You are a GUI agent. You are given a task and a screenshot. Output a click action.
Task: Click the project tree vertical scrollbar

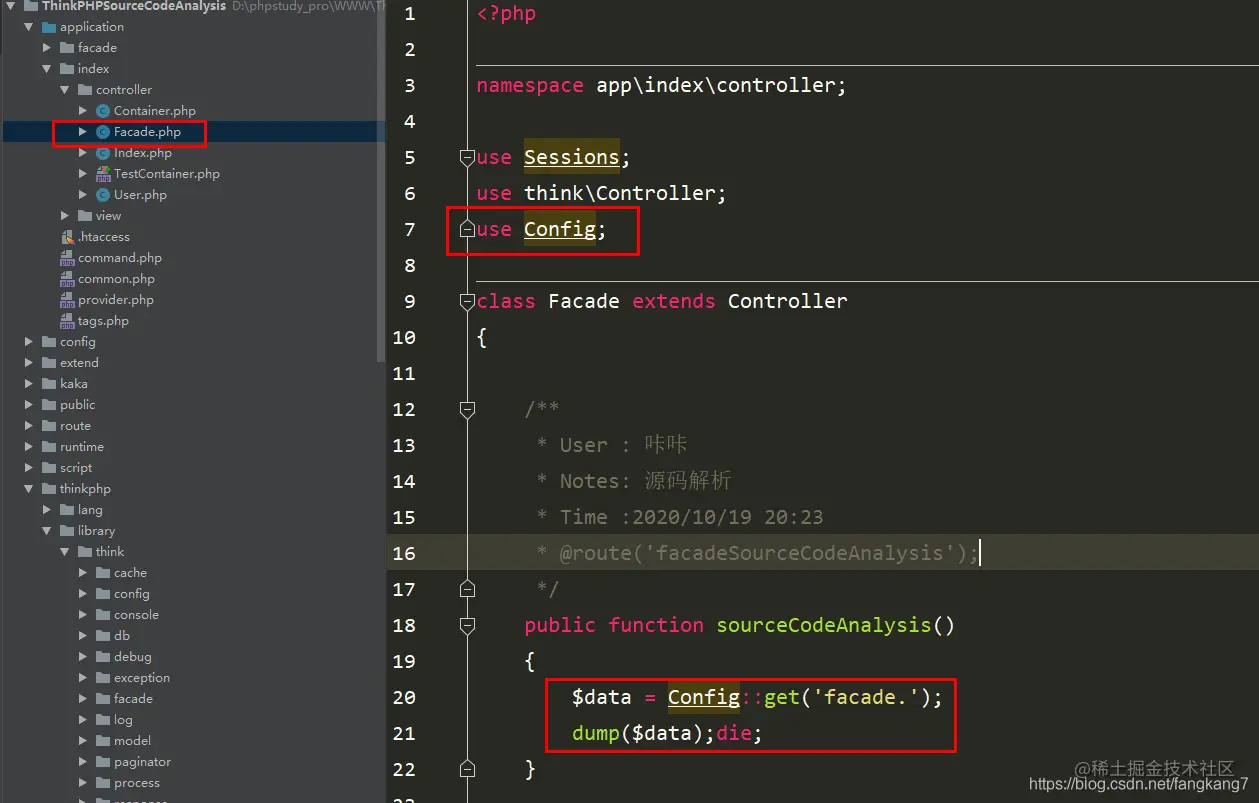point(381,180)
